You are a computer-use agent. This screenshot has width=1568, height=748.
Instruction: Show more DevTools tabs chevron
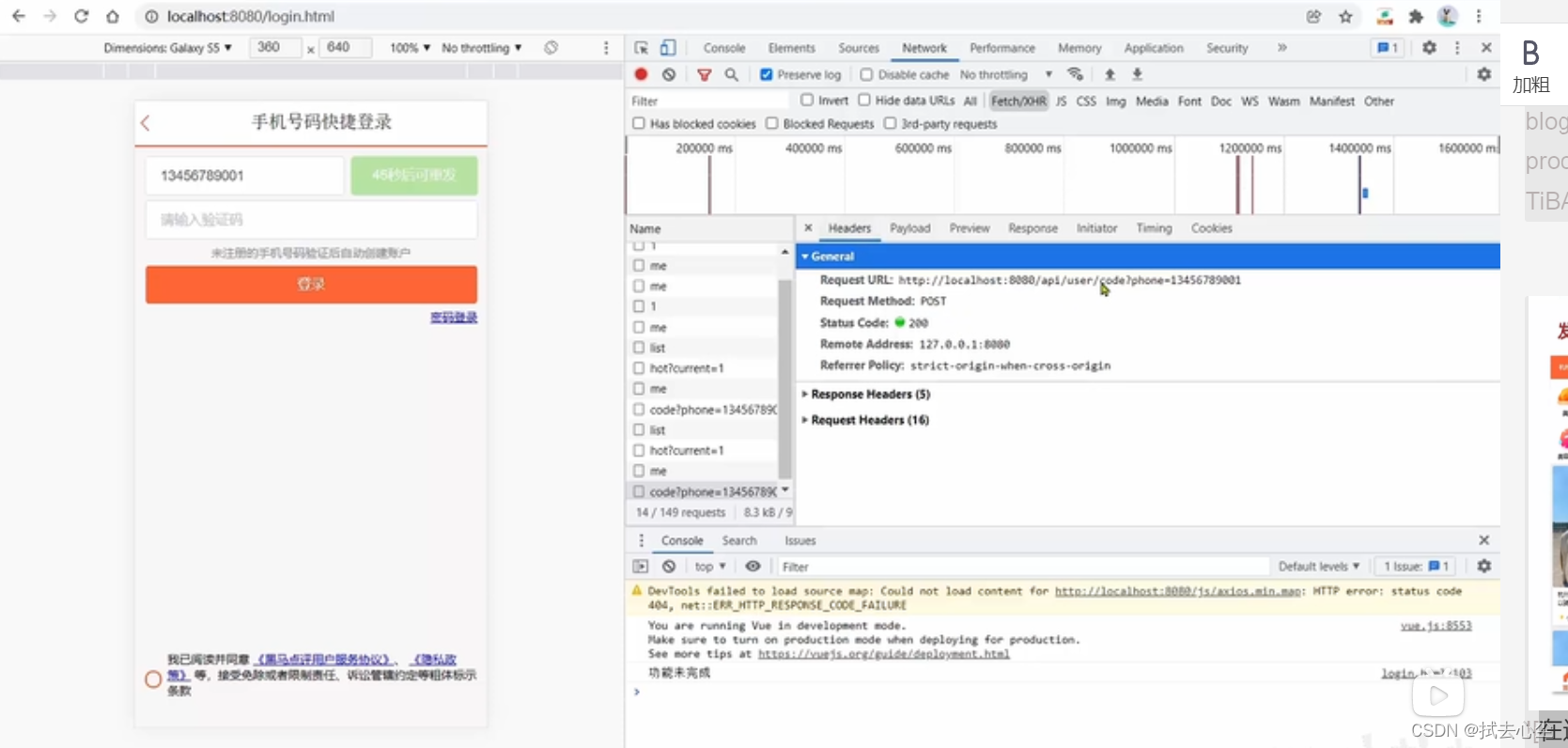click(x=1281, y=47)
